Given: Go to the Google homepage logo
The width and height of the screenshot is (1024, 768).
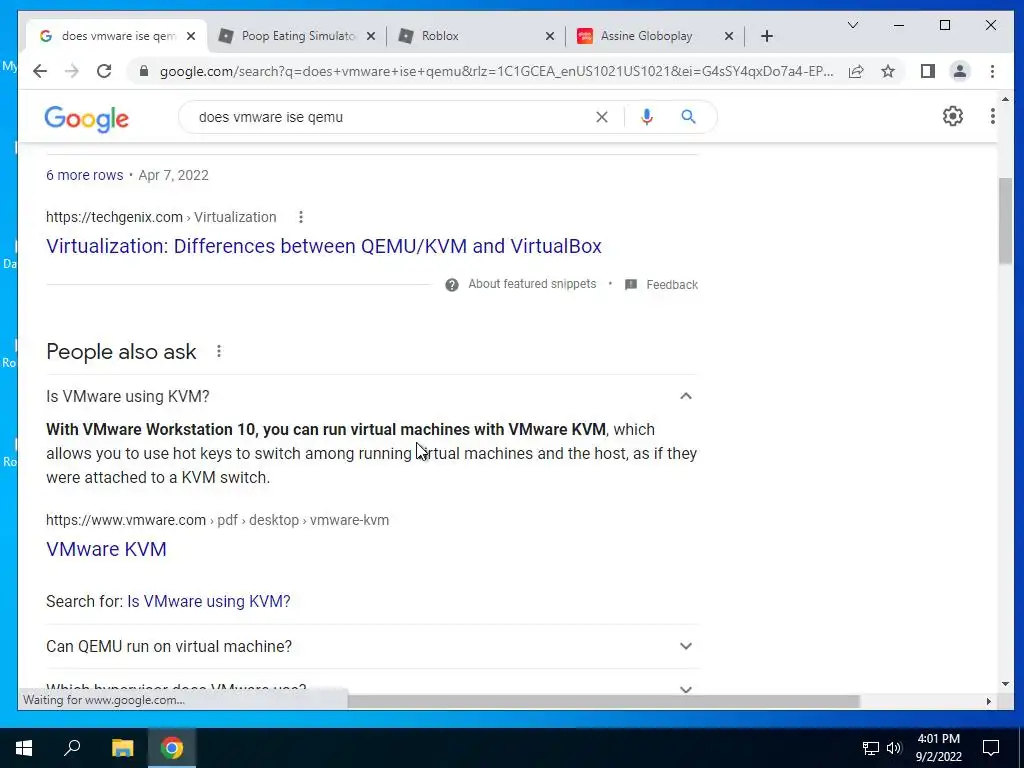Looking at the screenshot, I should (86, 118).
